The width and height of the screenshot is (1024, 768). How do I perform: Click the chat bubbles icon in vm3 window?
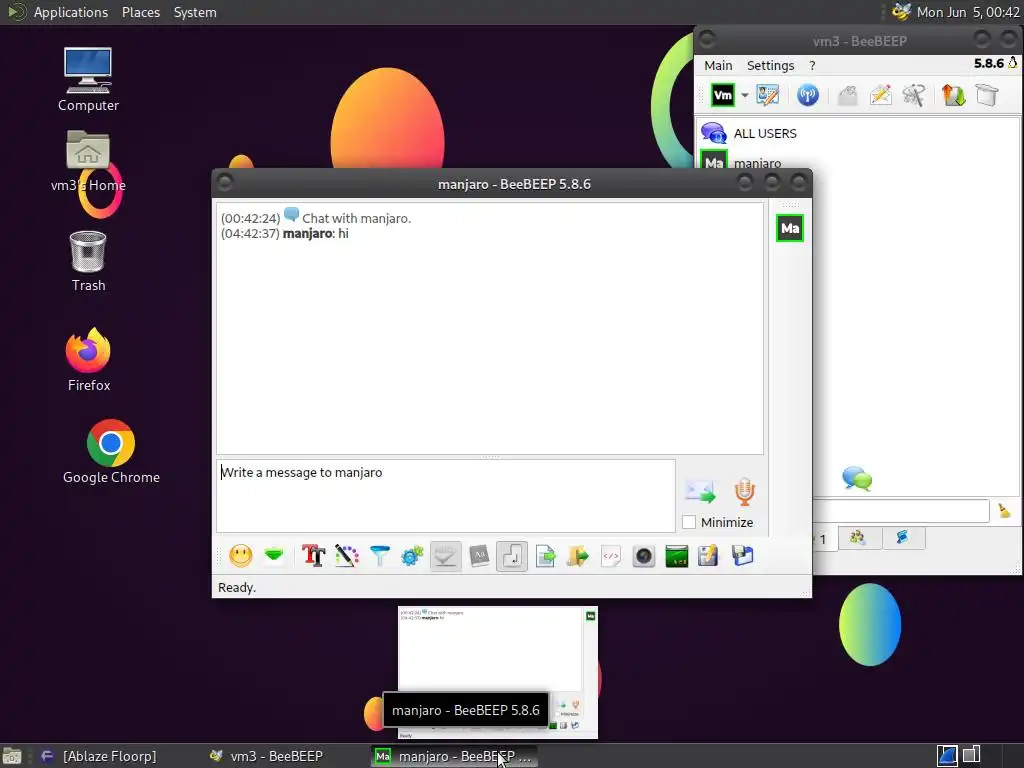pyautogui.click(x=857, y=479)
